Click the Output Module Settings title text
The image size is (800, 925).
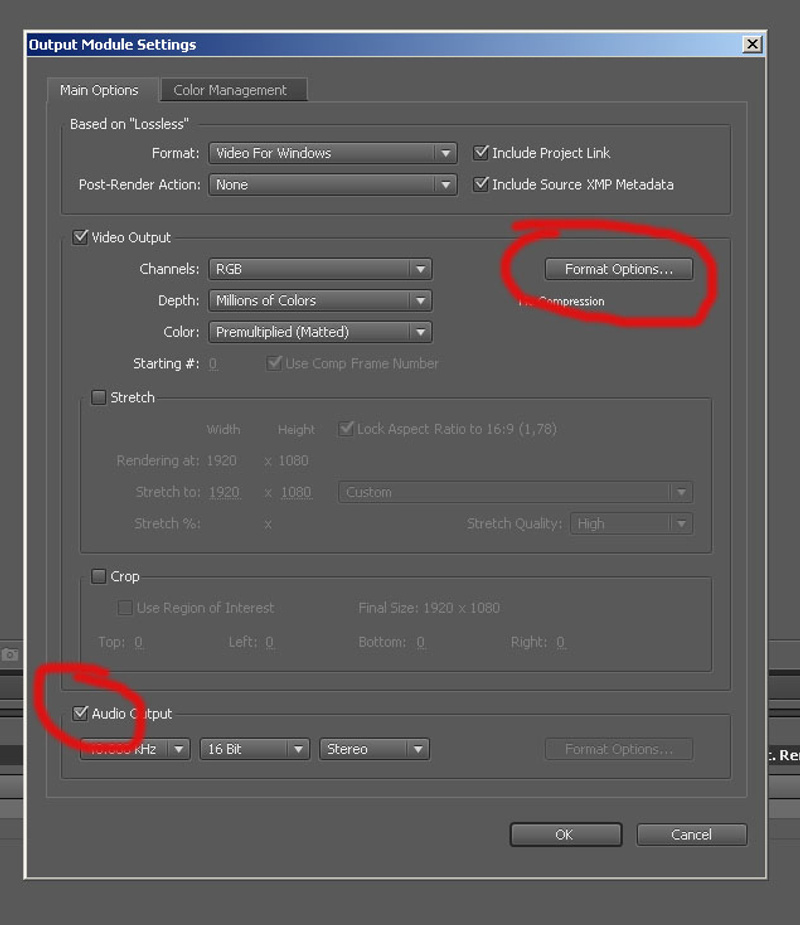(112, 45)
